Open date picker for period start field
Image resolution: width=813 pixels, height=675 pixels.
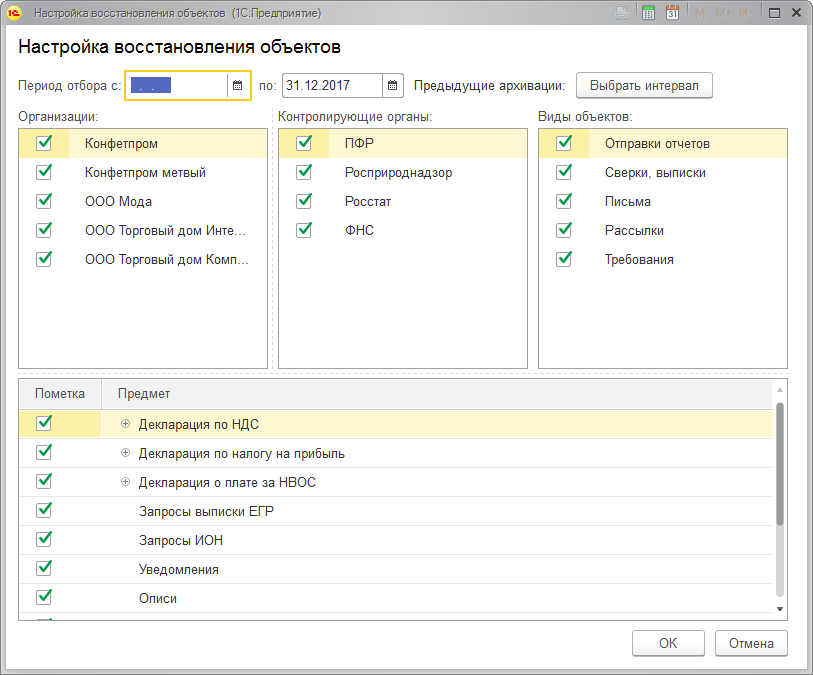tap(238, 86)
